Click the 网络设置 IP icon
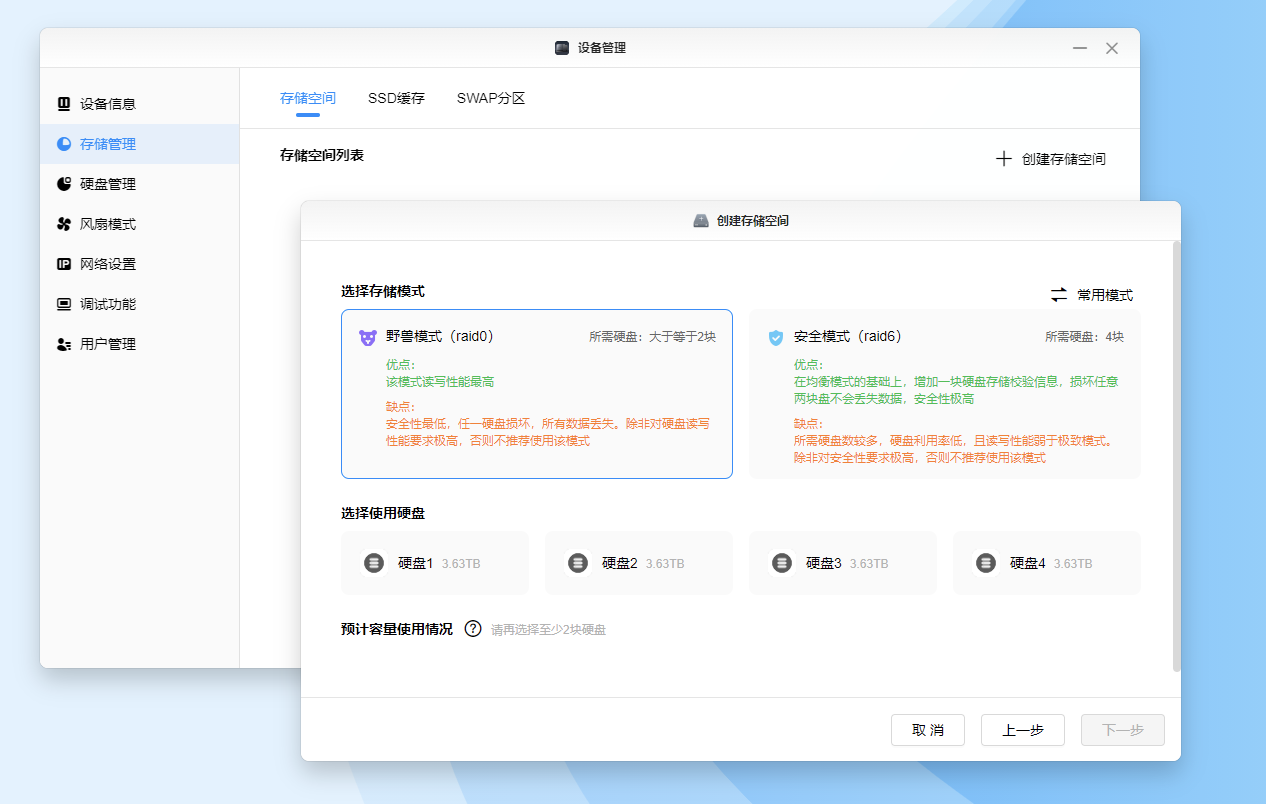Viewport: 1266px width, 804px height. [64, 264]
